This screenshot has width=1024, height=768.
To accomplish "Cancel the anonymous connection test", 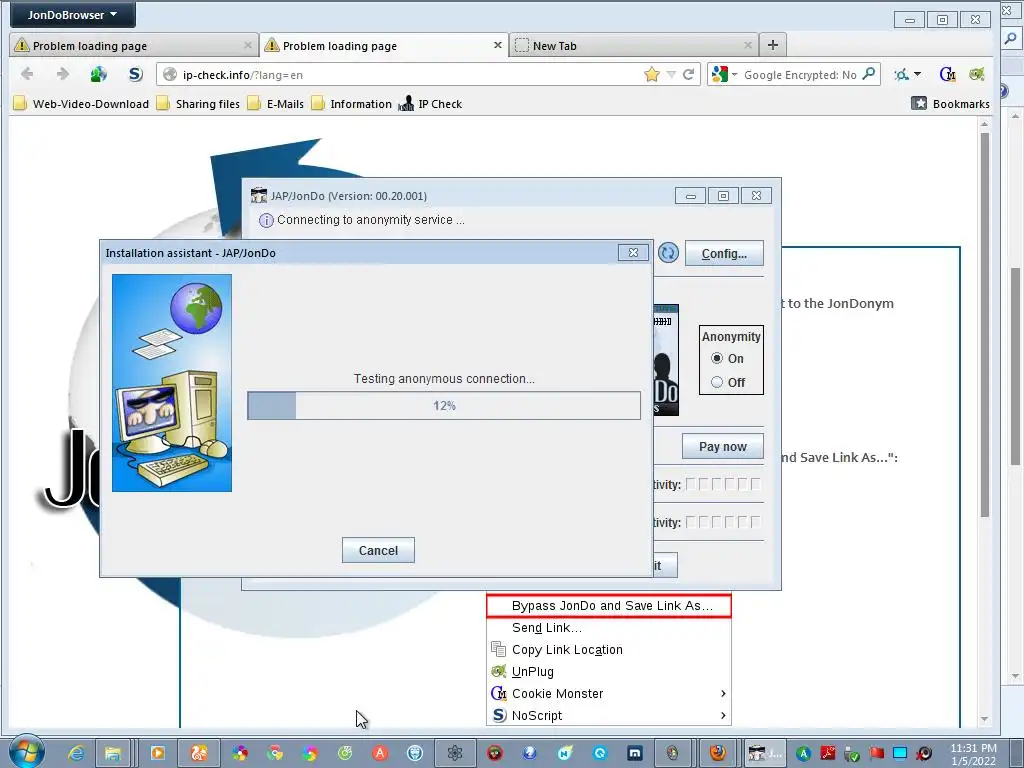I will click(378, 551).
